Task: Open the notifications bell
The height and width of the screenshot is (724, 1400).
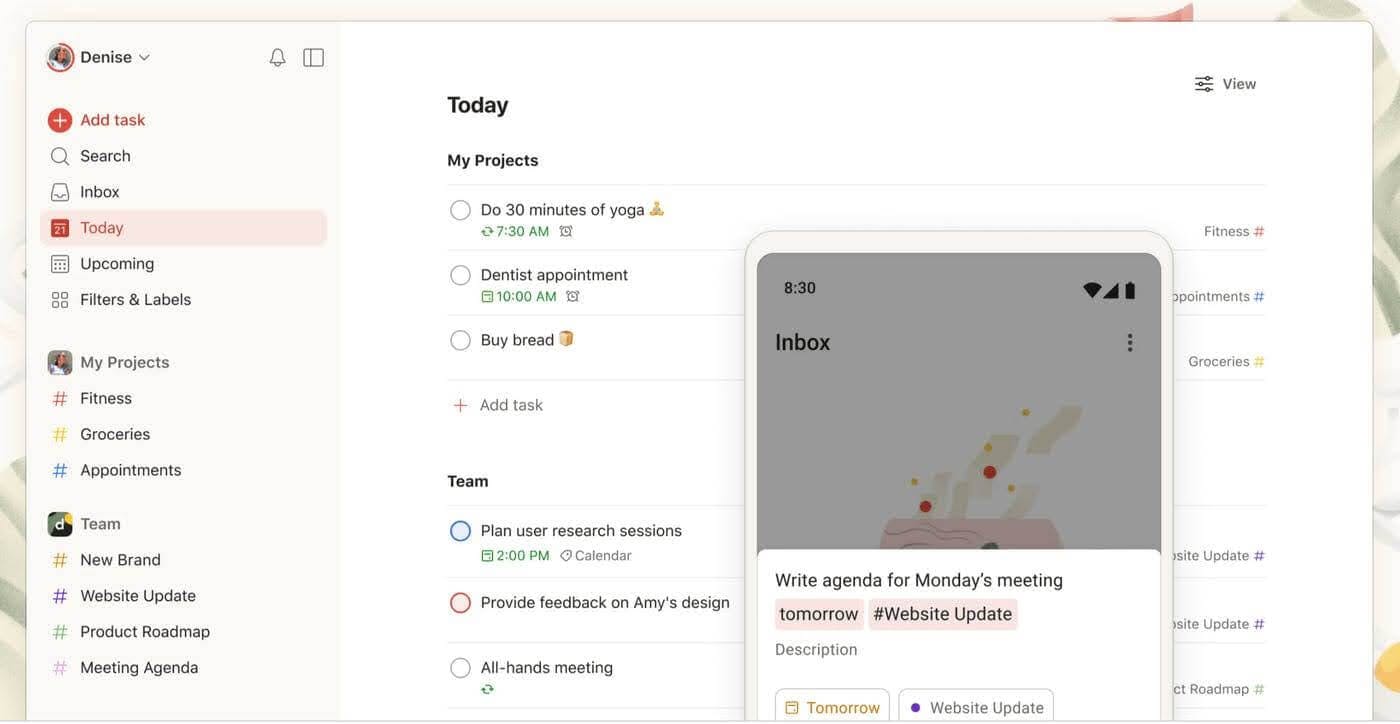Action: click(278, 58)
